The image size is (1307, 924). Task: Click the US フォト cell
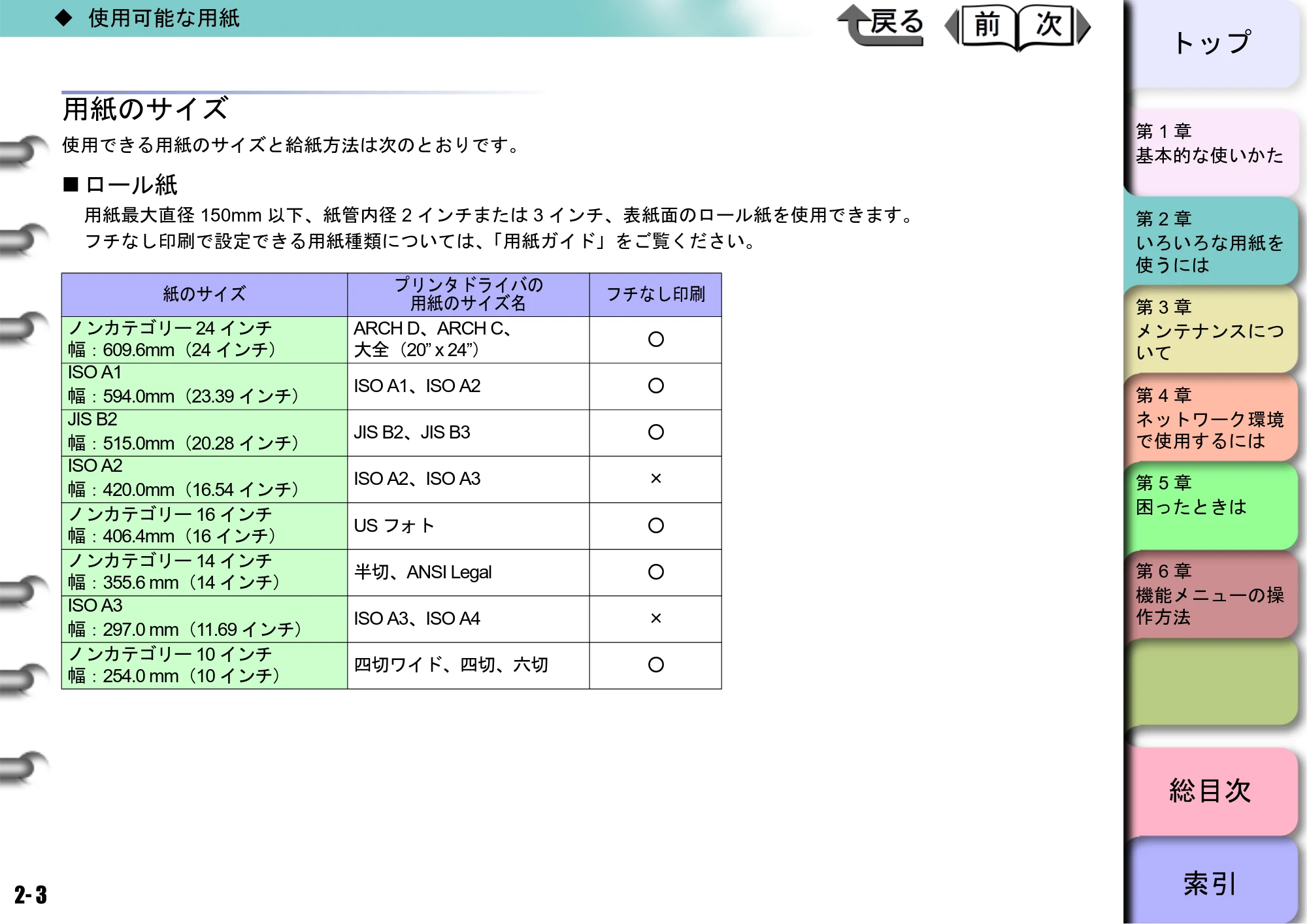469,525
